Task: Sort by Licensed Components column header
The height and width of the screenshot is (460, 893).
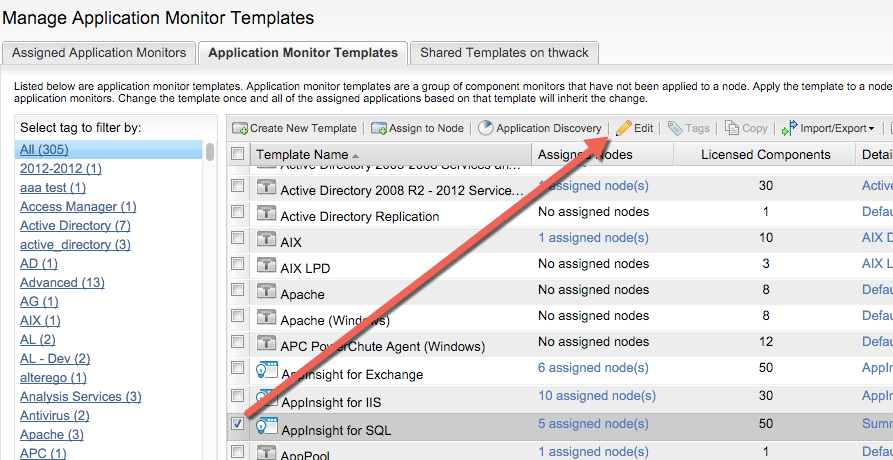Action: coord(765,154)
